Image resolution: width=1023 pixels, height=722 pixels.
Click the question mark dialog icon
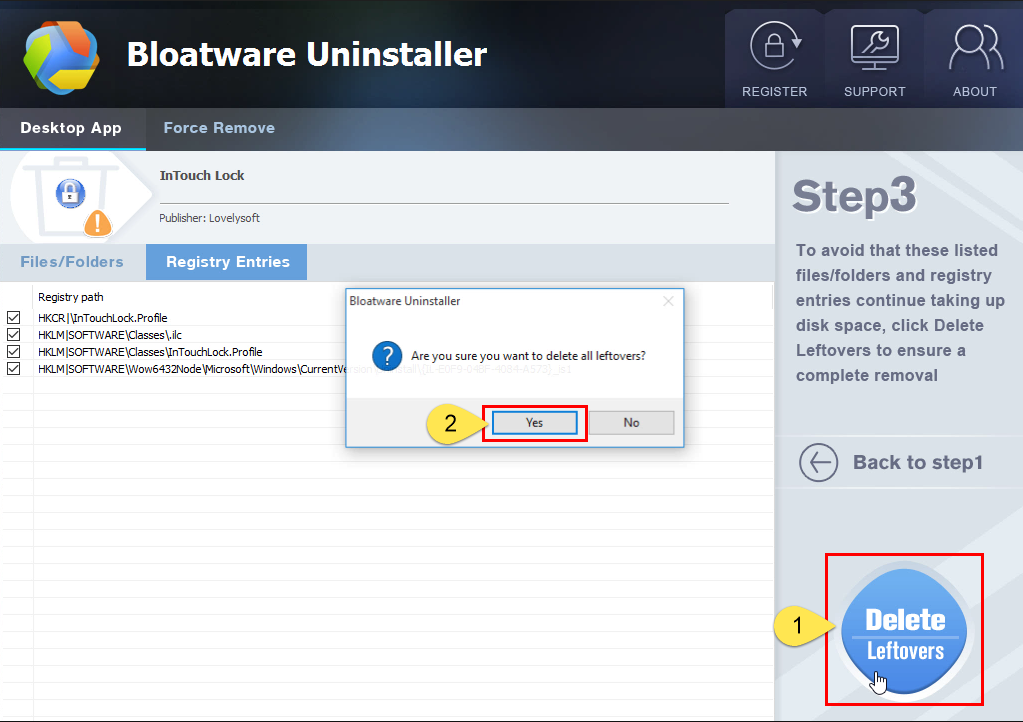[387, 355]
